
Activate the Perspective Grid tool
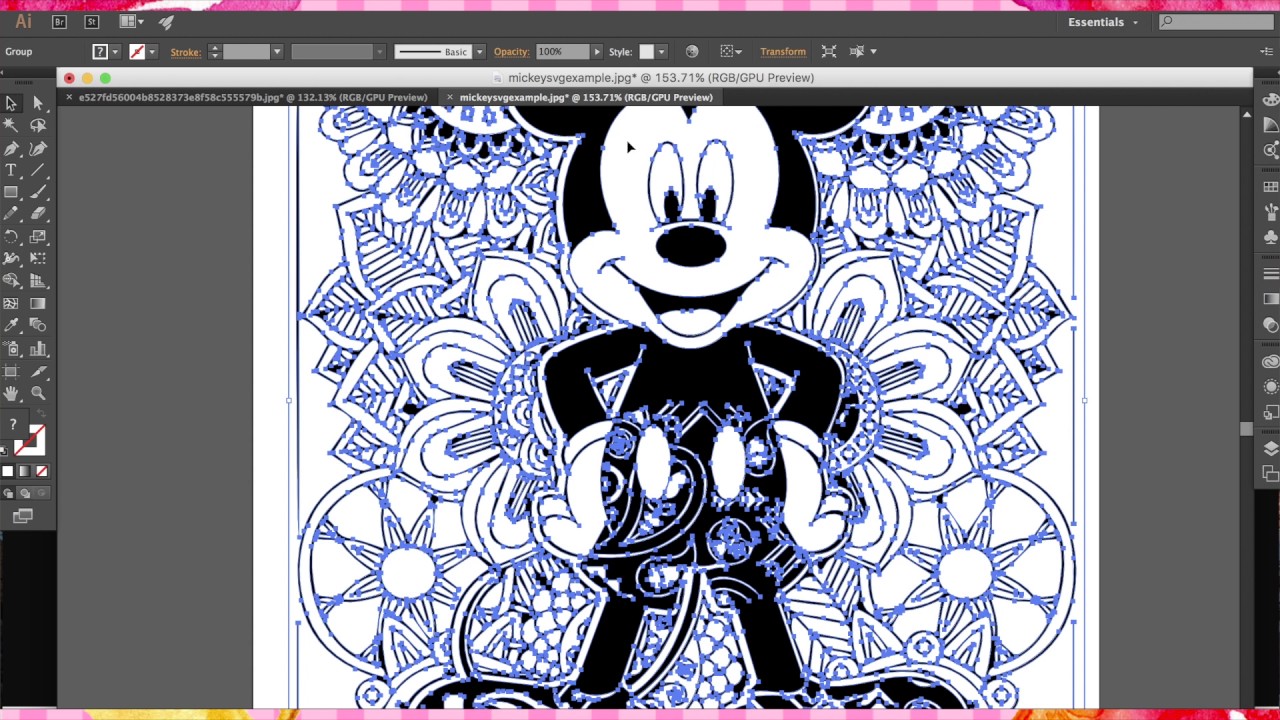pos(38,281)
